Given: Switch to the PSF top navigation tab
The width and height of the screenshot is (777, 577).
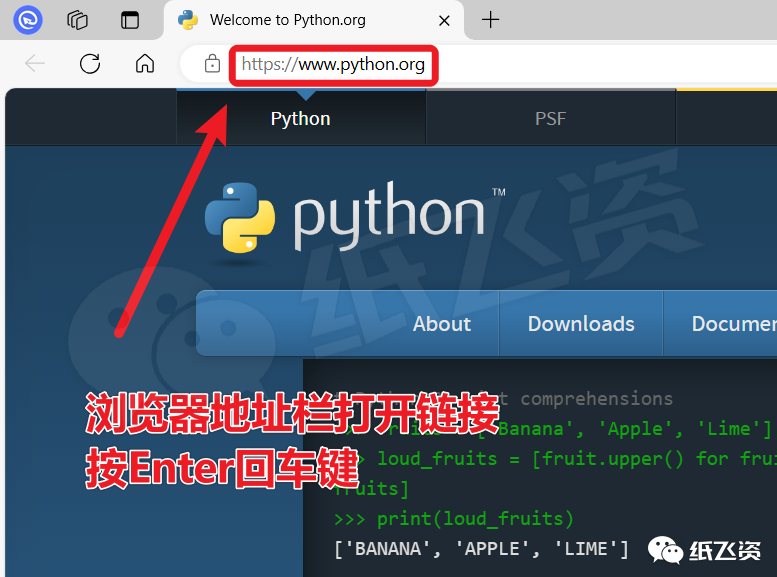Looking at the screenshot, I should click(551, 118).
